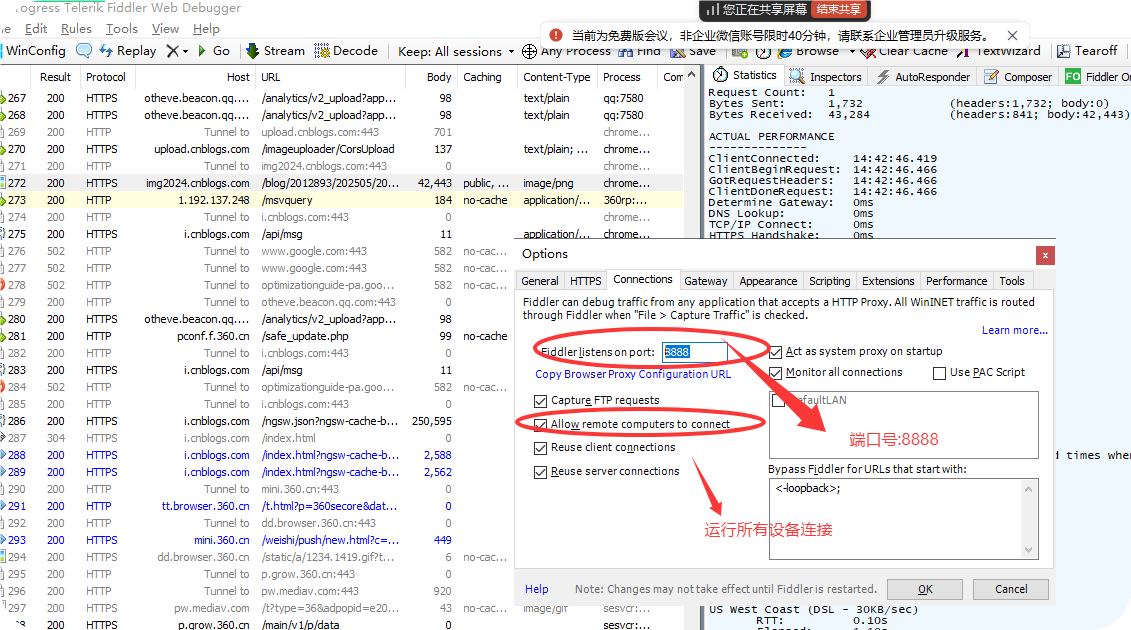Switch to the General options tab
The width and height of the screenshot is (1131, 630).
tap(540, 281)
